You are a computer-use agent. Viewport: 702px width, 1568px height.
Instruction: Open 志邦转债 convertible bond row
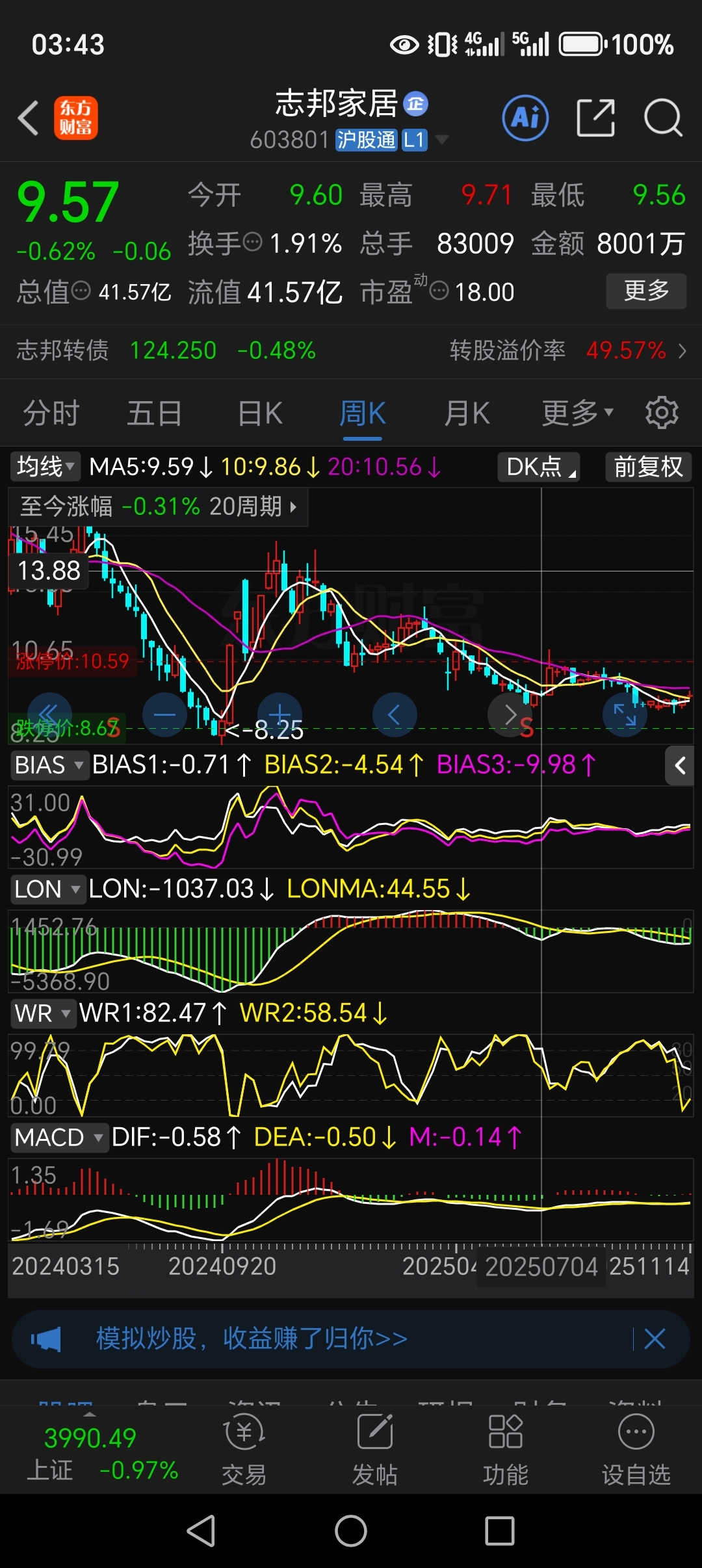coord(166,350)
